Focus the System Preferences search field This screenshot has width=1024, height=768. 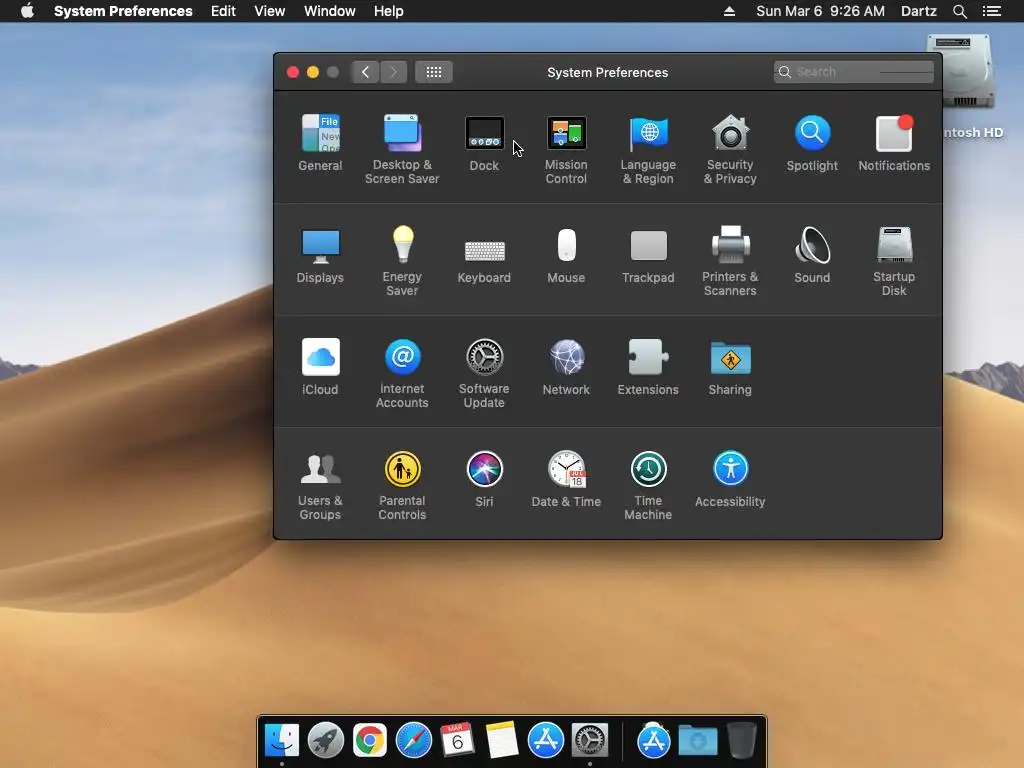854,72
